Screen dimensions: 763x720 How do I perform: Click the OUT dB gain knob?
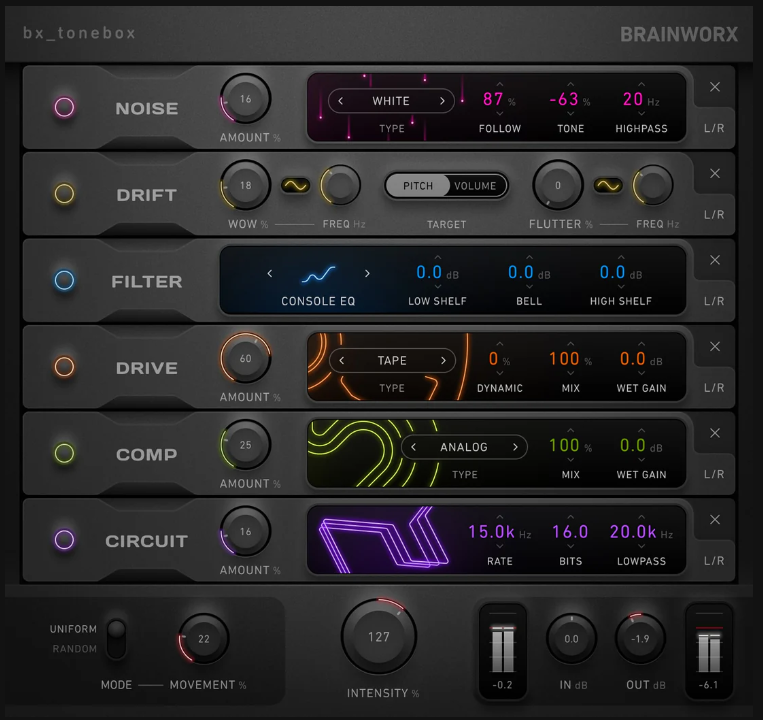(640, 639)
